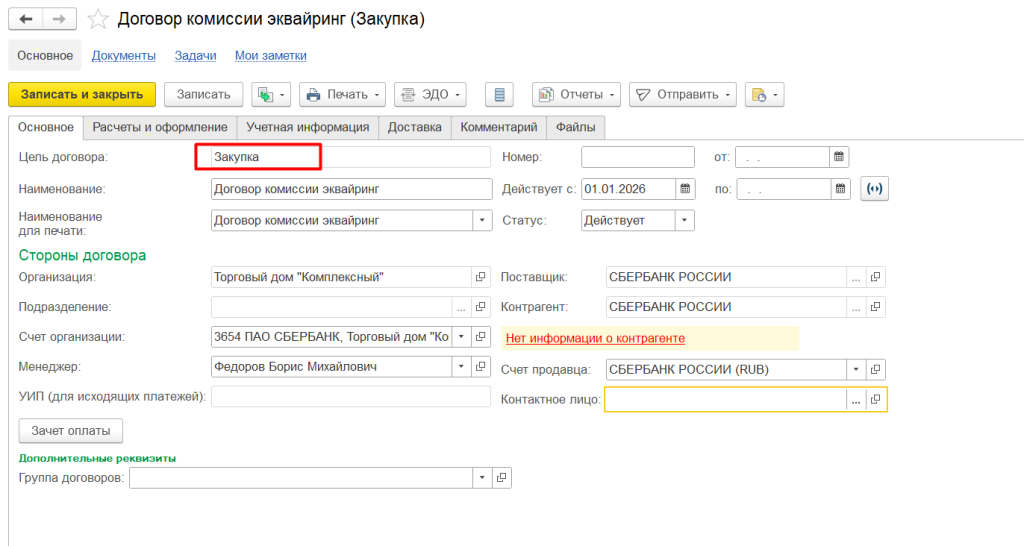Click the Номер input field

pyautogui.click(x=637, y=156)
